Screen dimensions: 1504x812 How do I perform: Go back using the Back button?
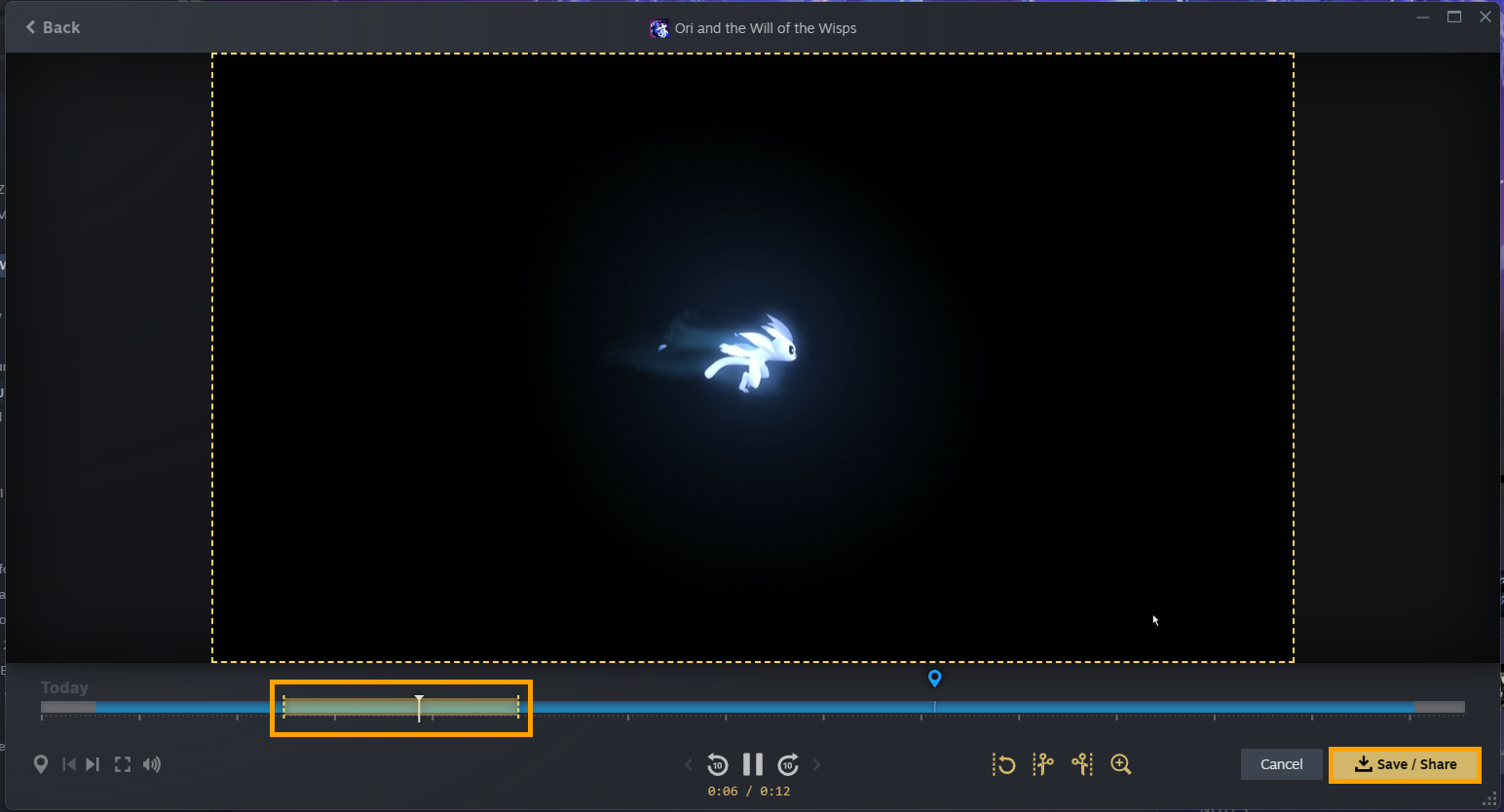53,27
